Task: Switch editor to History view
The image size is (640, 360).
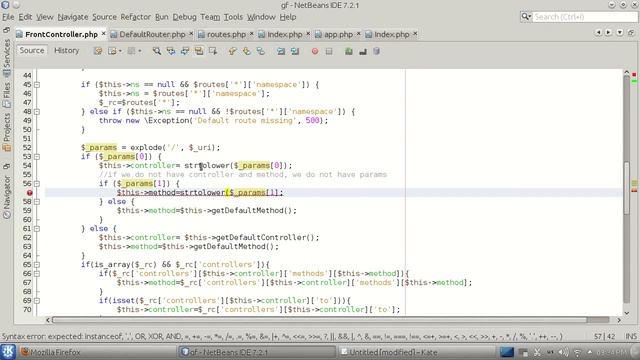Action: [x=67, y=50]
